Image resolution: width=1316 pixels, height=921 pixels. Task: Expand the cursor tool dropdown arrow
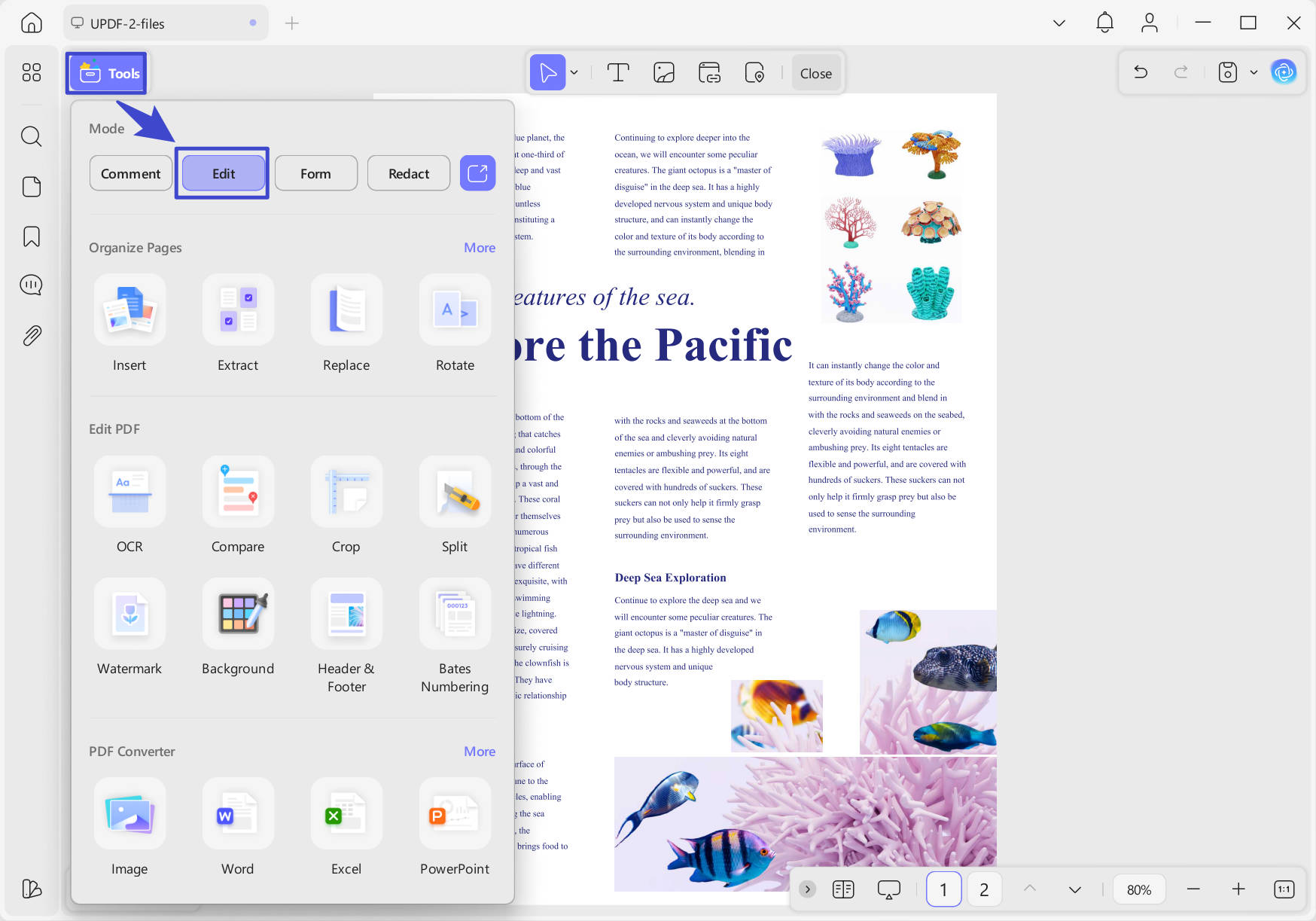[574, 73]
